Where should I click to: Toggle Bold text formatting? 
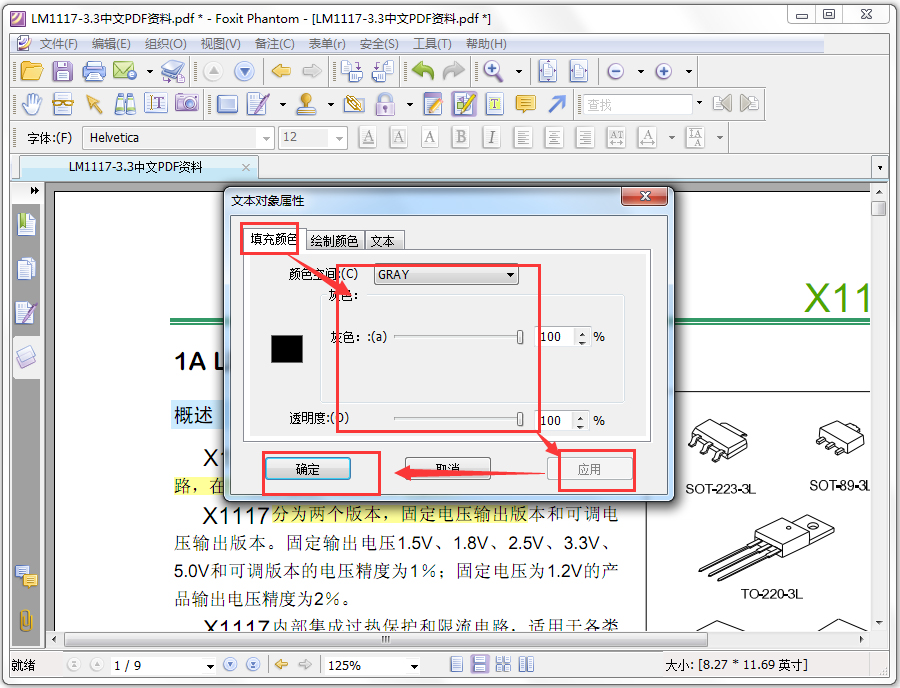pyautogui.click(x=460, y=138)
